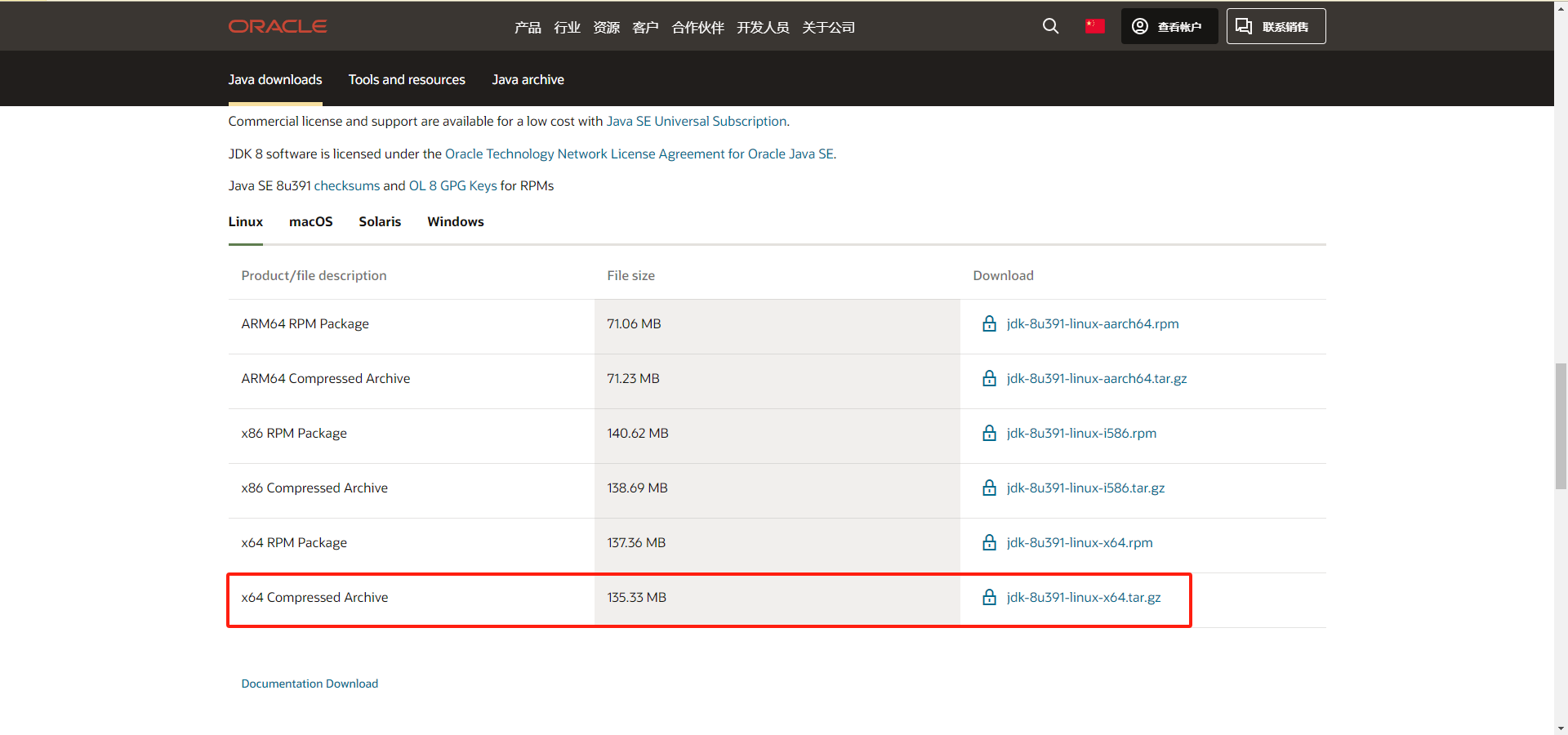The width and height of the screenshot is (1568, 735).
Task: Open the search magnifier icon
Action: click(1050, 26)
